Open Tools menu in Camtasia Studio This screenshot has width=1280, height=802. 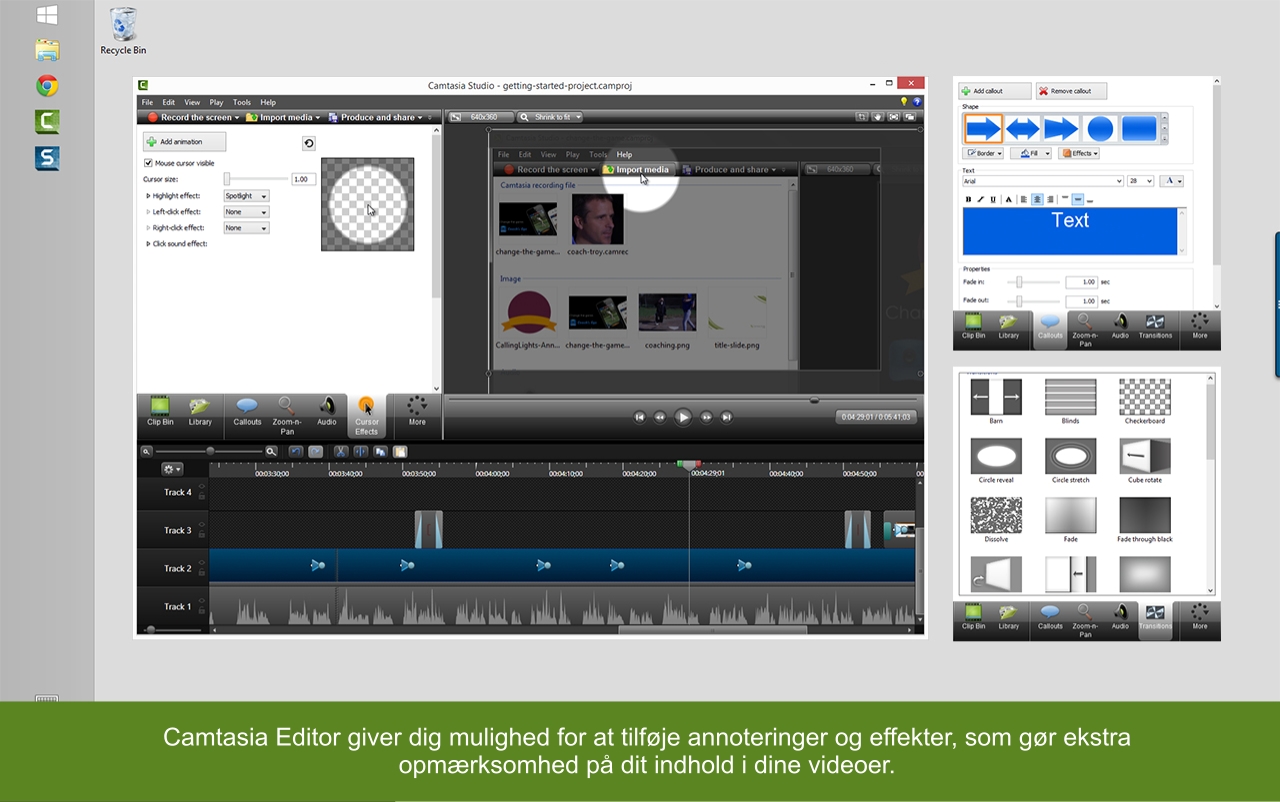pyautogui.click(x=242, y=102)
